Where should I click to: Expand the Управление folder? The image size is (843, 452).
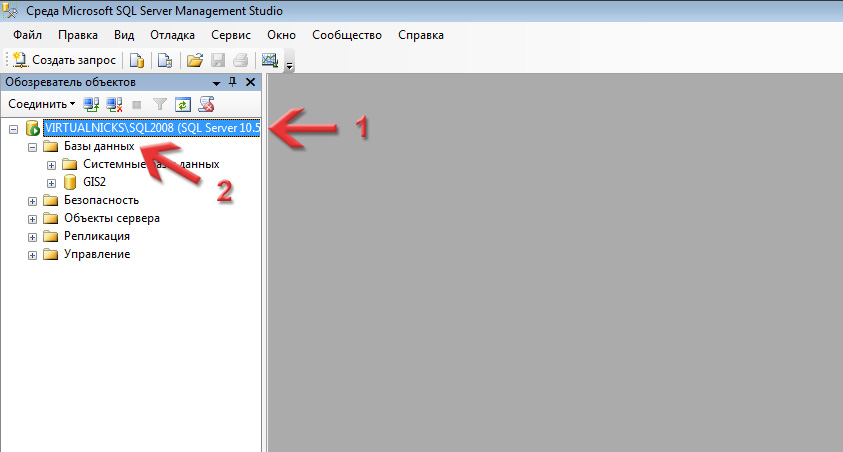[x=32, y=255]
